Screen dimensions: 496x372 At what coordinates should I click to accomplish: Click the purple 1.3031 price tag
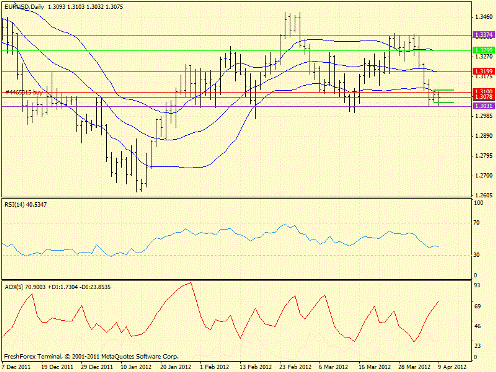(x=484, y=106)
